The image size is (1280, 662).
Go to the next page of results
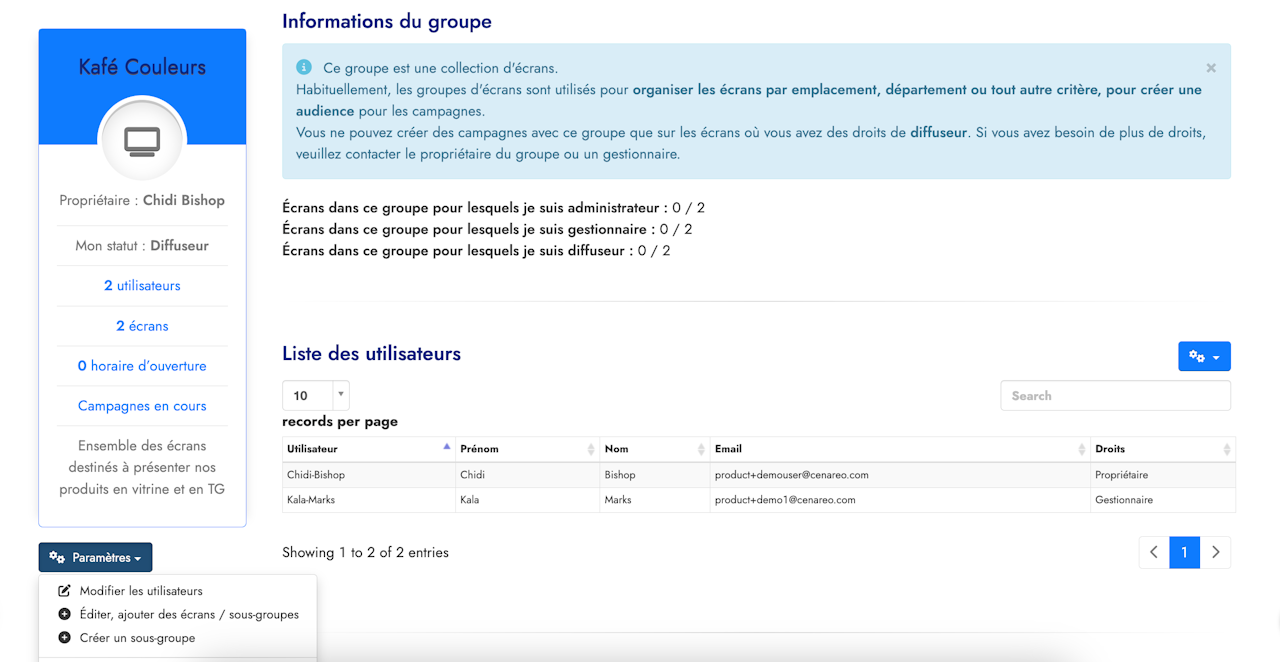point(1215,552)
